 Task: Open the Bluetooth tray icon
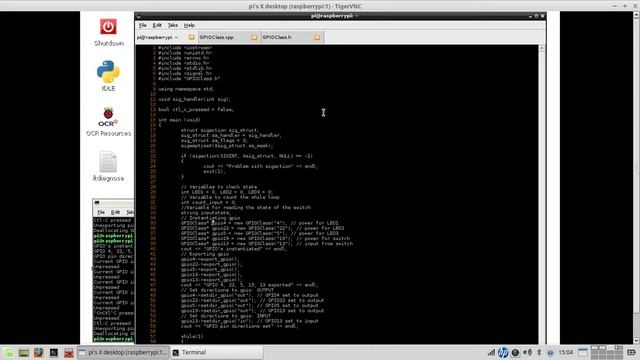539,352
